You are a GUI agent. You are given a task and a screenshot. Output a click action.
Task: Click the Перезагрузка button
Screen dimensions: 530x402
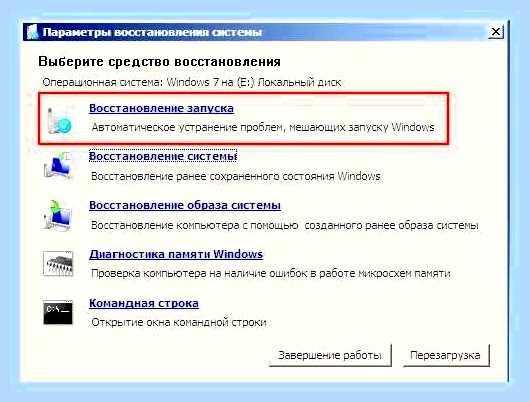[x=446, y=355]
